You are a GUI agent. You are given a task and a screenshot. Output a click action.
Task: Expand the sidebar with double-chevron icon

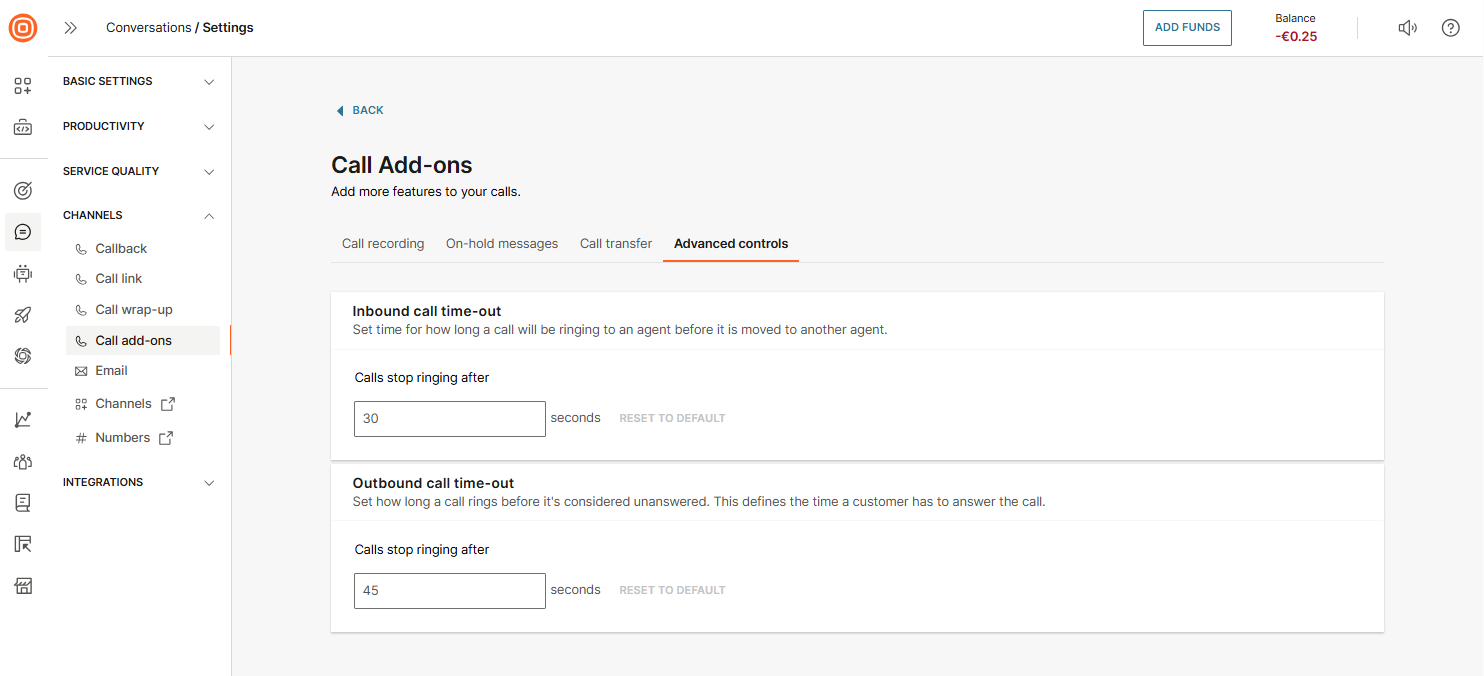click(x=70, y=28)
